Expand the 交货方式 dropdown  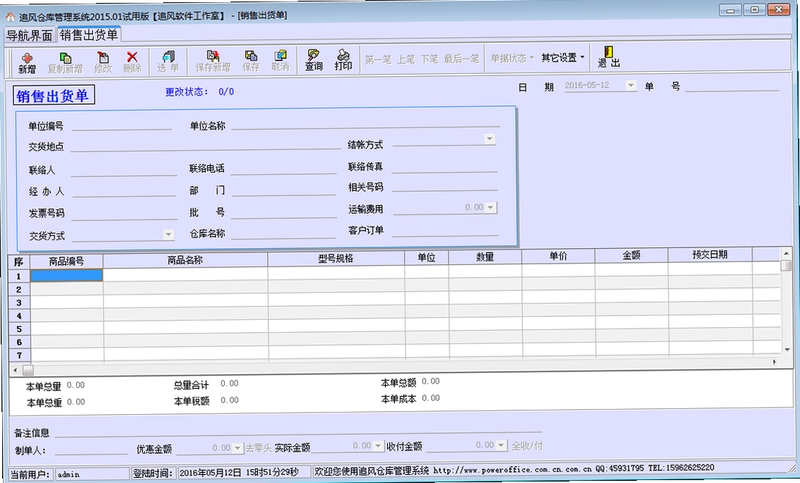[x=168, y=234]
